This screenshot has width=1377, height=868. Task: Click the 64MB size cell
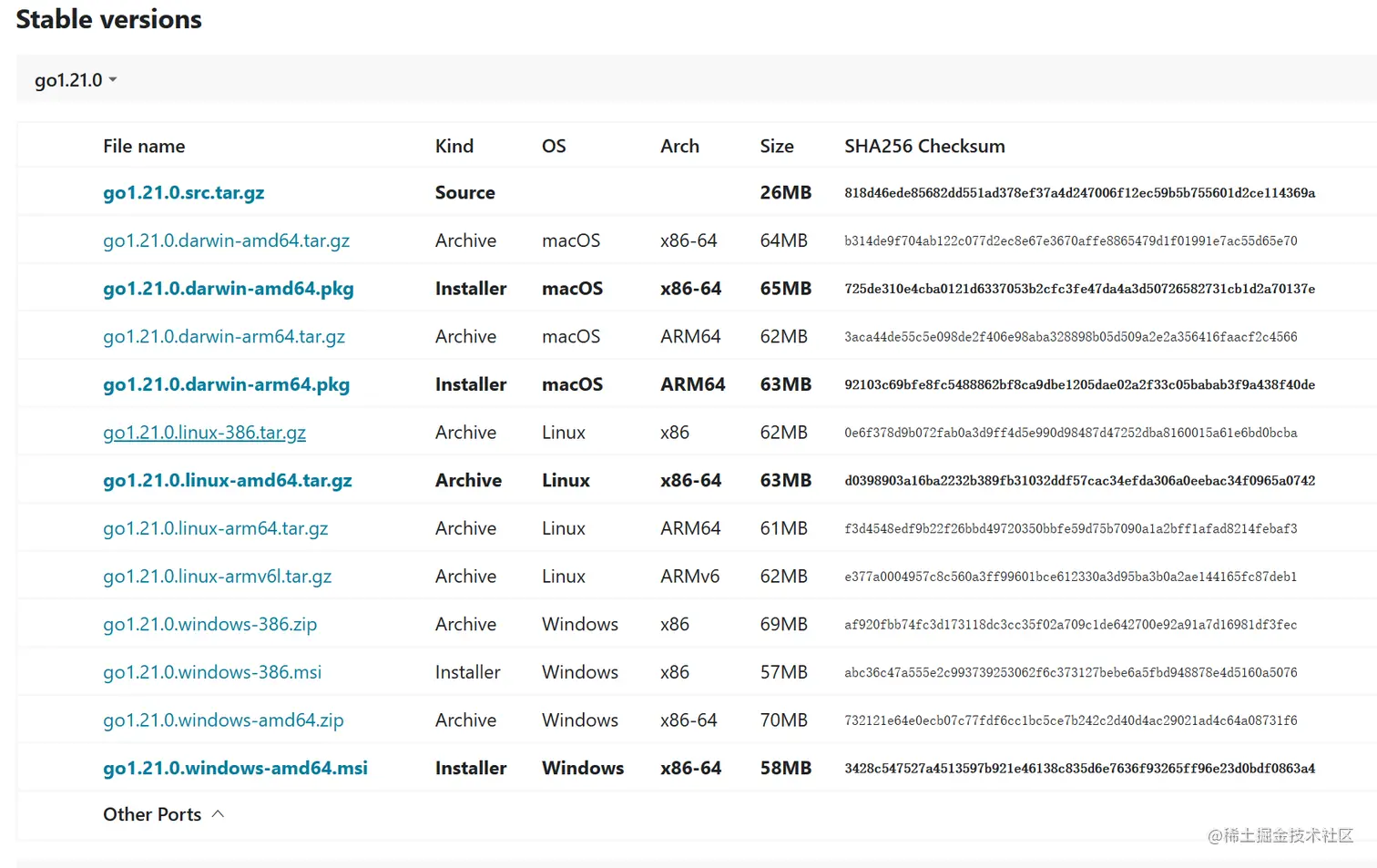point(784,240)
